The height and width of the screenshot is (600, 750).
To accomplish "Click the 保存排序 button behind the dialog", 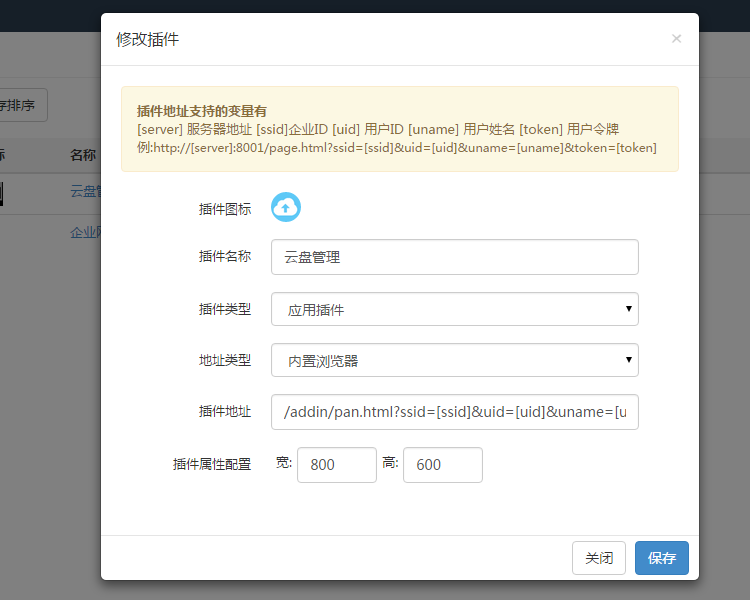I will [x=22, y=105].
